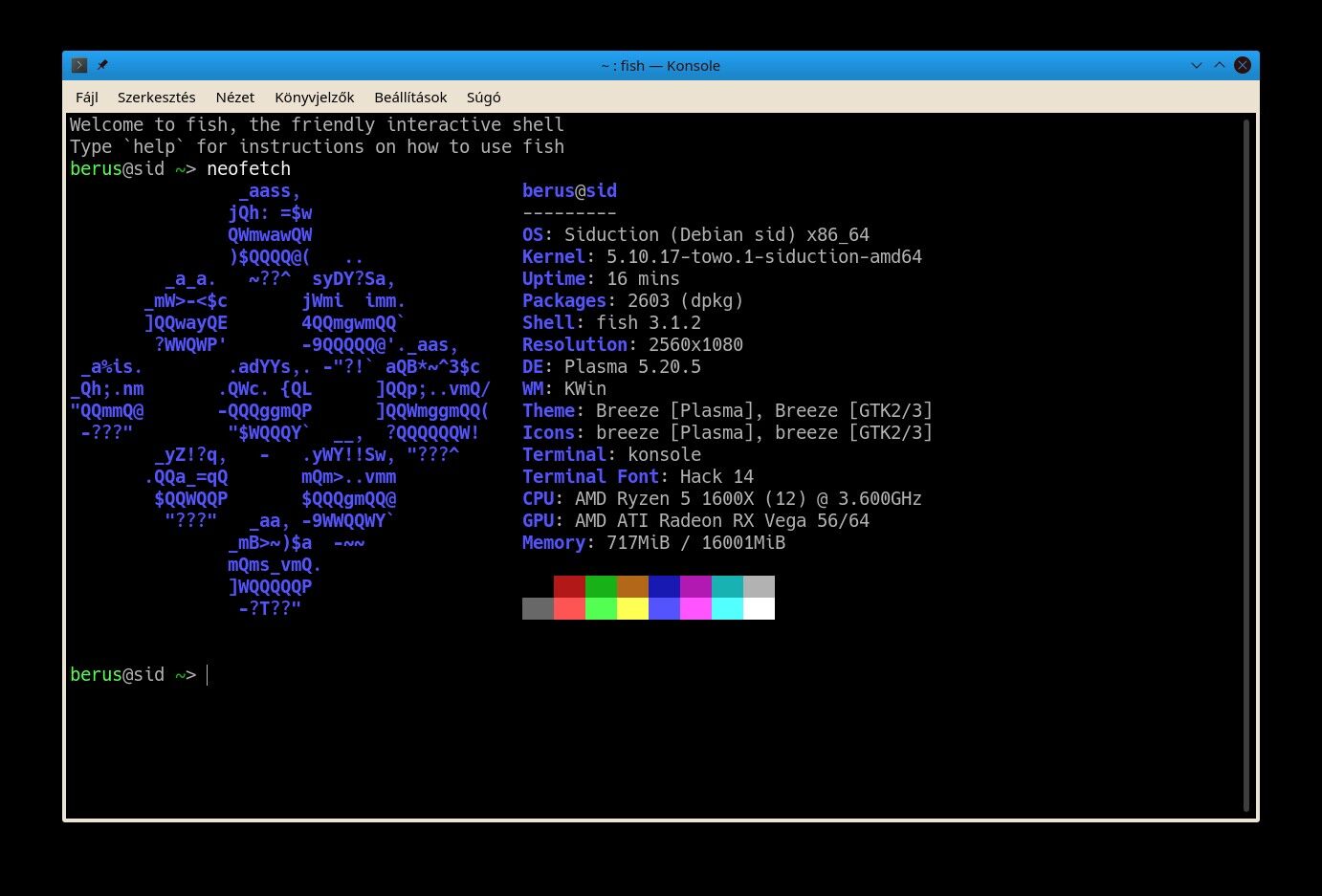Viewport: 1322px width, 896px height.
Task: Click the brown-orange color block
Action: [632, 586]
